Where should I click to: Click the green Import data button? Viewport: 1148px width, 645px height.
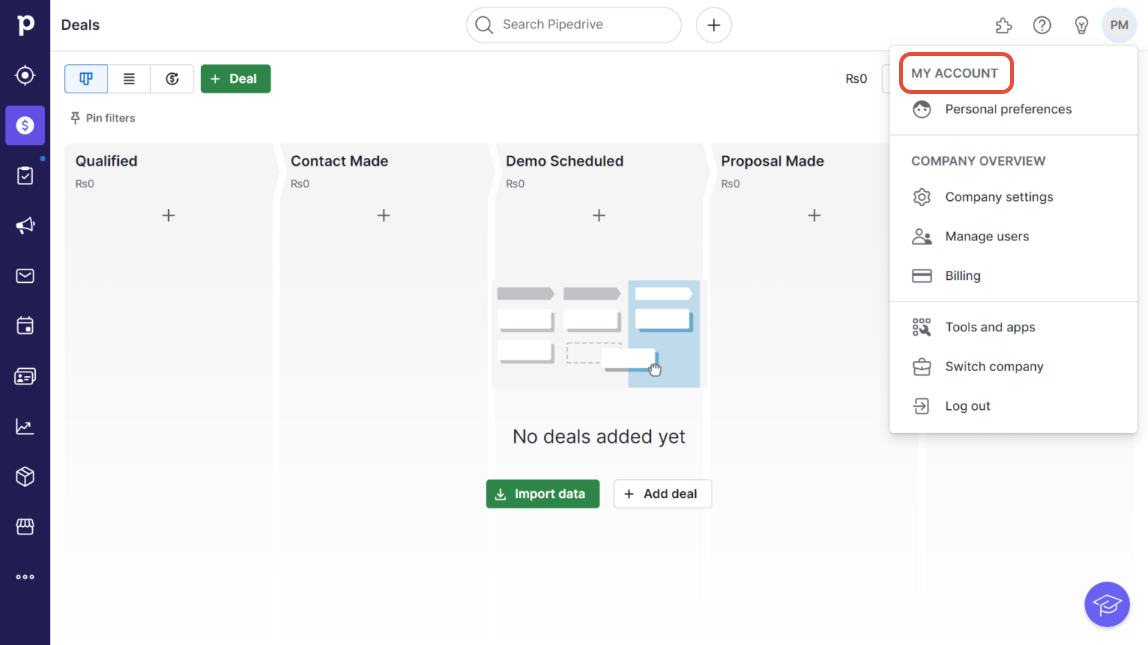(x=543, y=494)
